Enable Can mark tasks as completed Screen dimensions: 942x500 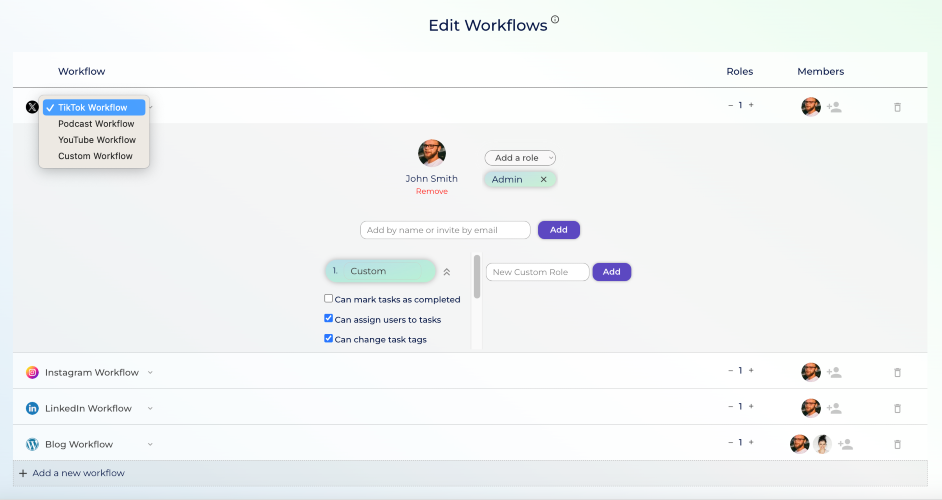tap(329, 299)
